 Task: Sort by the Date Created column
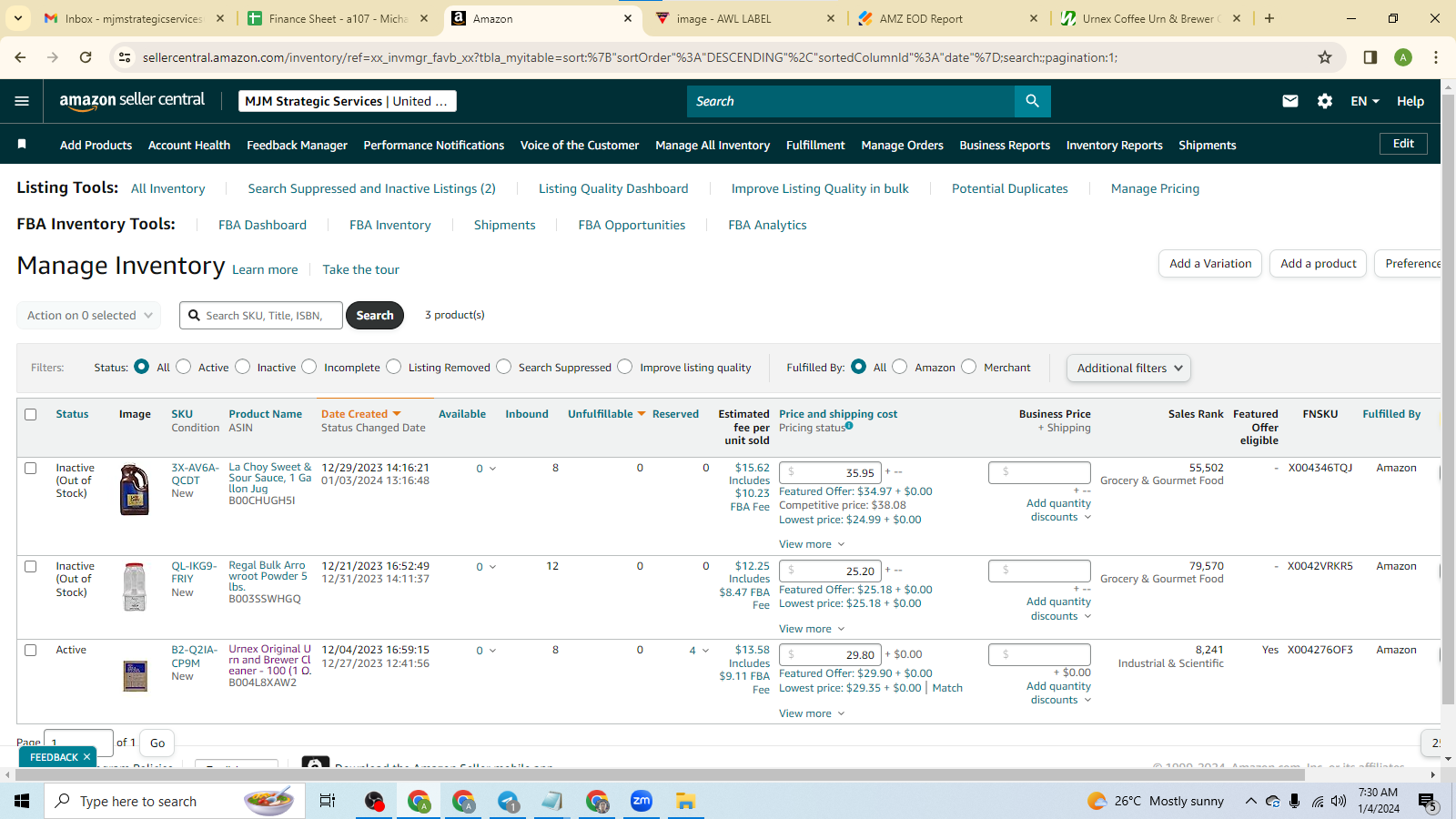[360, 414]
